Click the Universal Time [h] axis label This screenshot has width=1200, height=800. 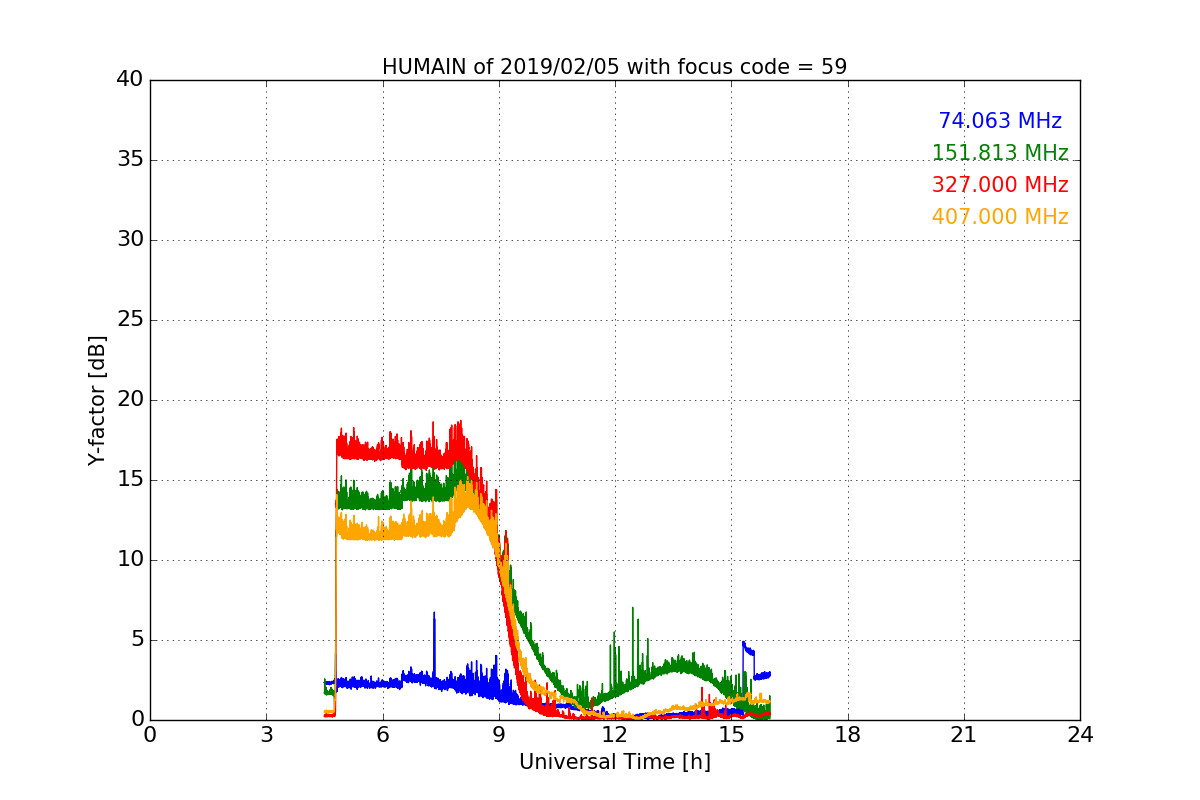click(614, 762)
